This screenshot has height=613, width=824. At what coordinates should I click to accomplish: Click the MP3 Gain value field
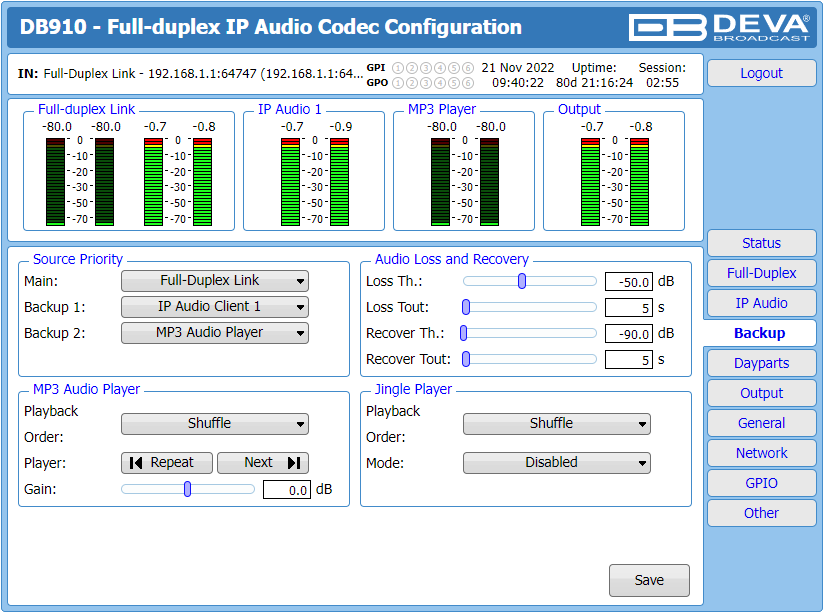pyautogui.click(x=287, y=490)
